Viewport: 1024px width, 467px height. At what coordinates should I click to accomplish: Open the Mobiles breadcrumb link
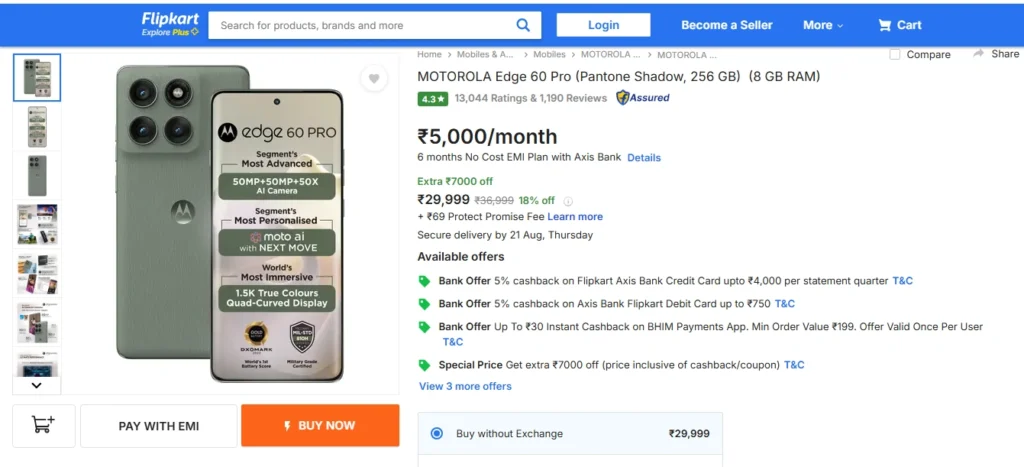coord(549,54)
